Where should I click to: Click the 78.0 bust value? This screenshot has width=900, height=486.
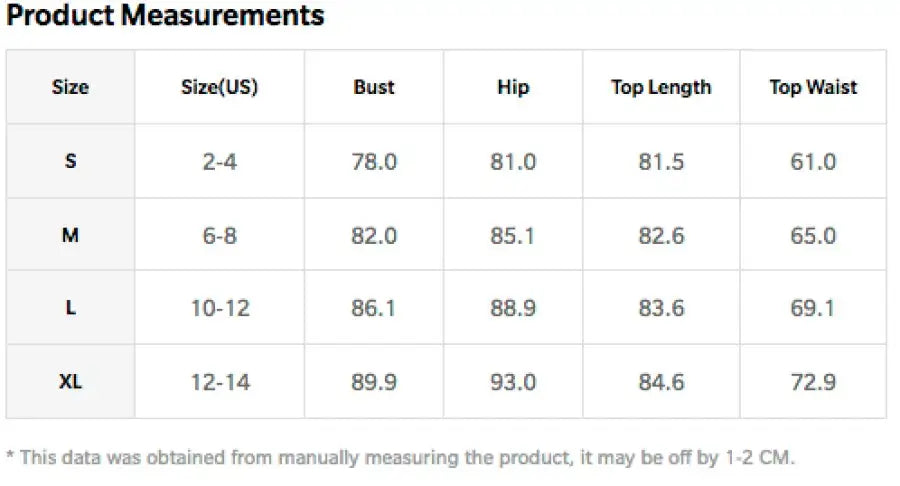(374, 161)
